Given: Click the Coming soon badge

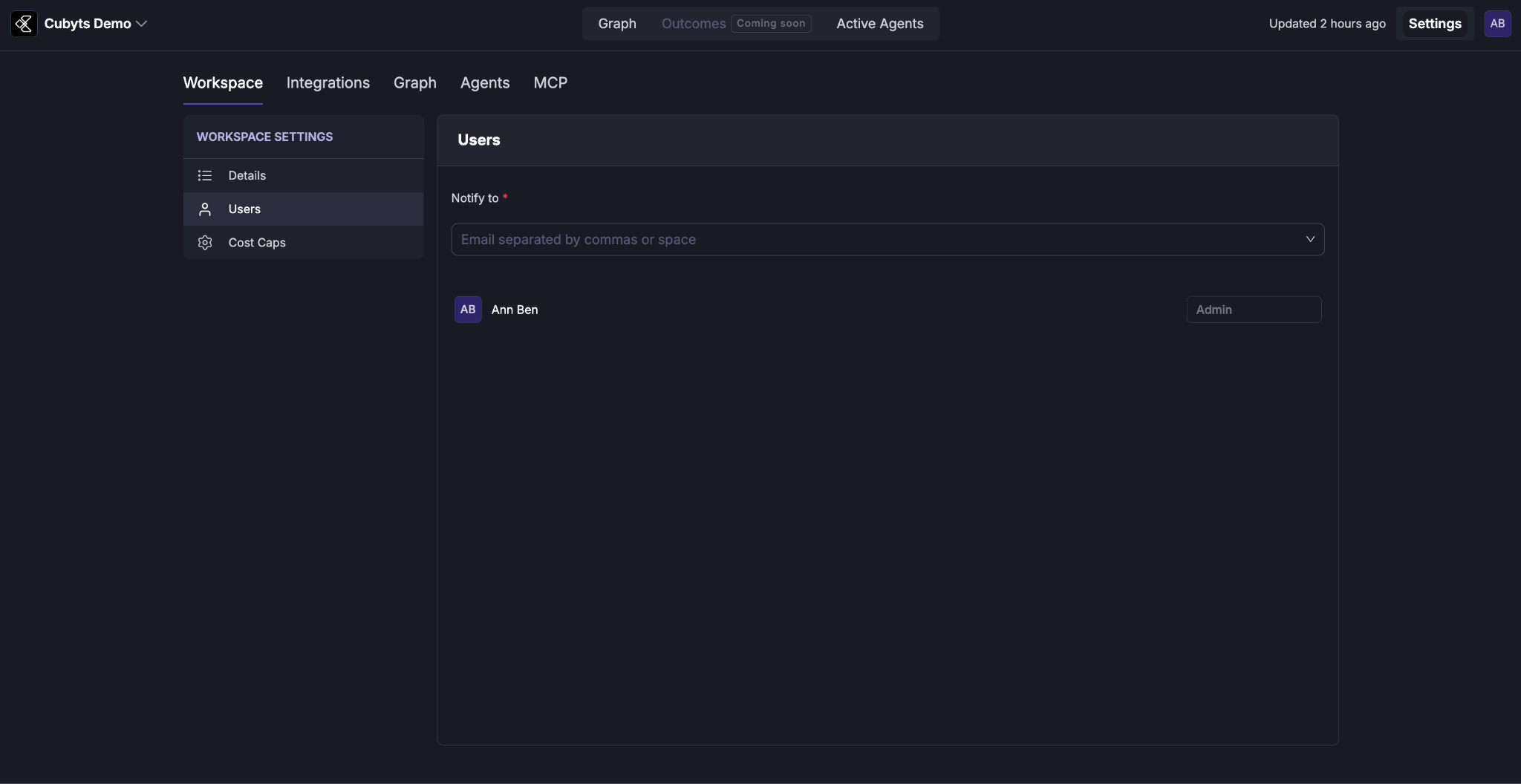Looking at the screenshot, I should point(771,24).
